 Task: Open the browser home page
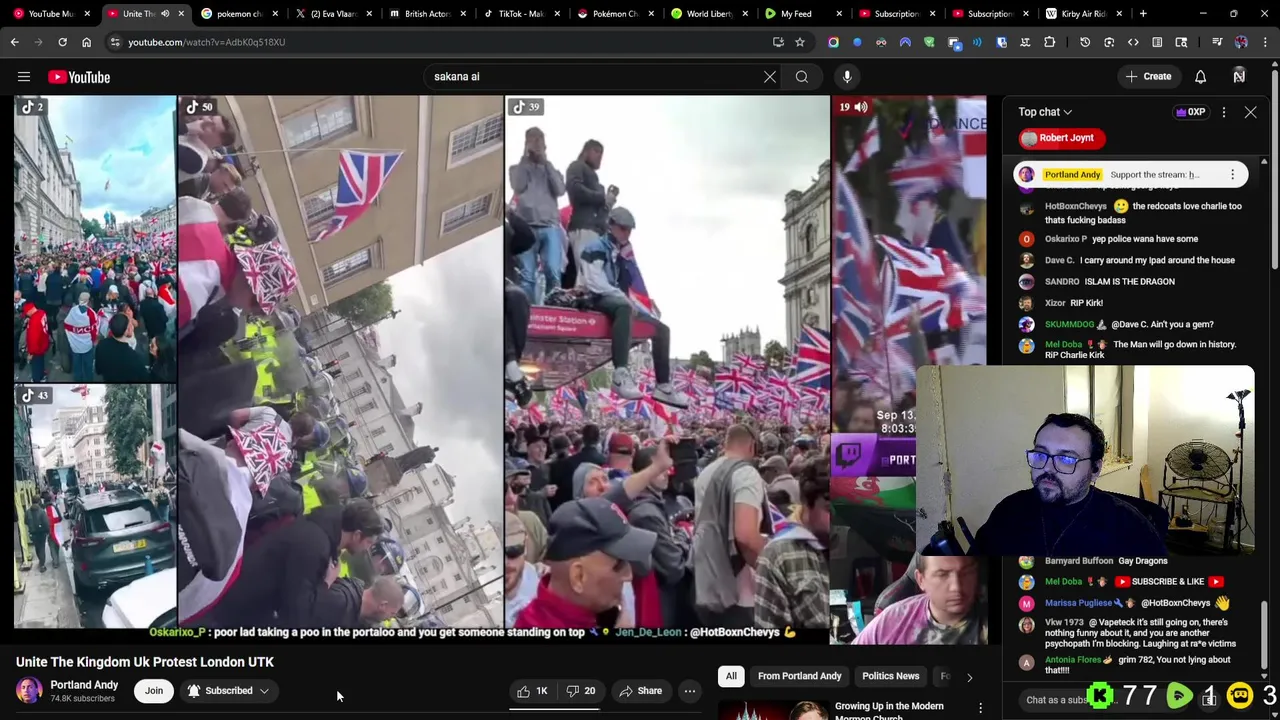[86, 42]
